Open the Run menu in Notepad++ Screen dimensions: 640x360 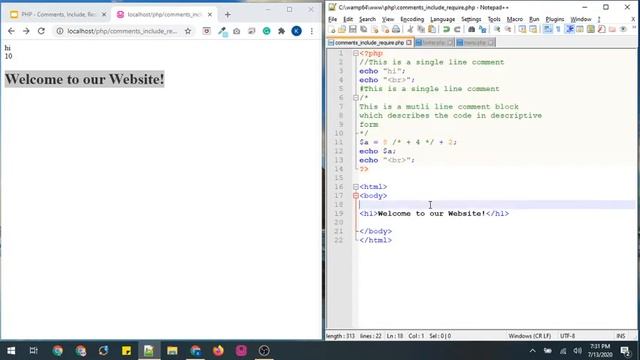coord(534,19)
